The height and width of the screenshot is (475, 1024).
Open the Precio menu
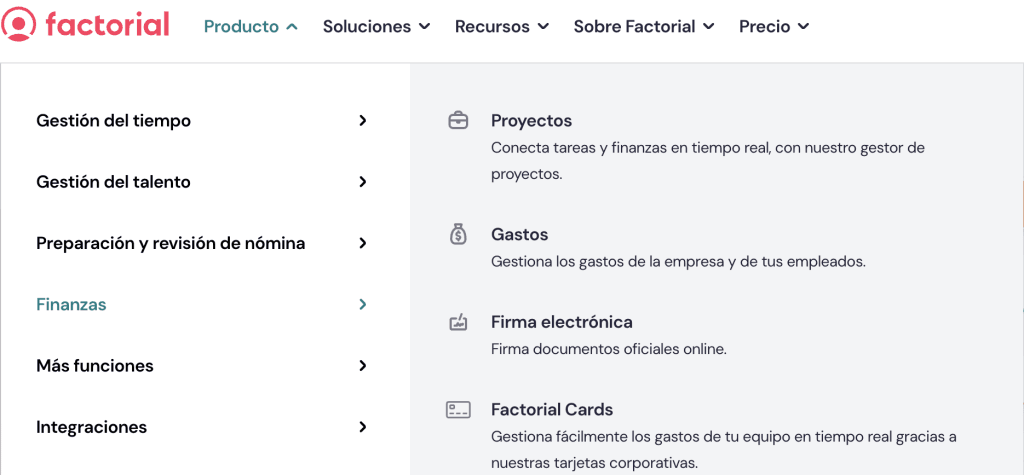pos(774,27)
